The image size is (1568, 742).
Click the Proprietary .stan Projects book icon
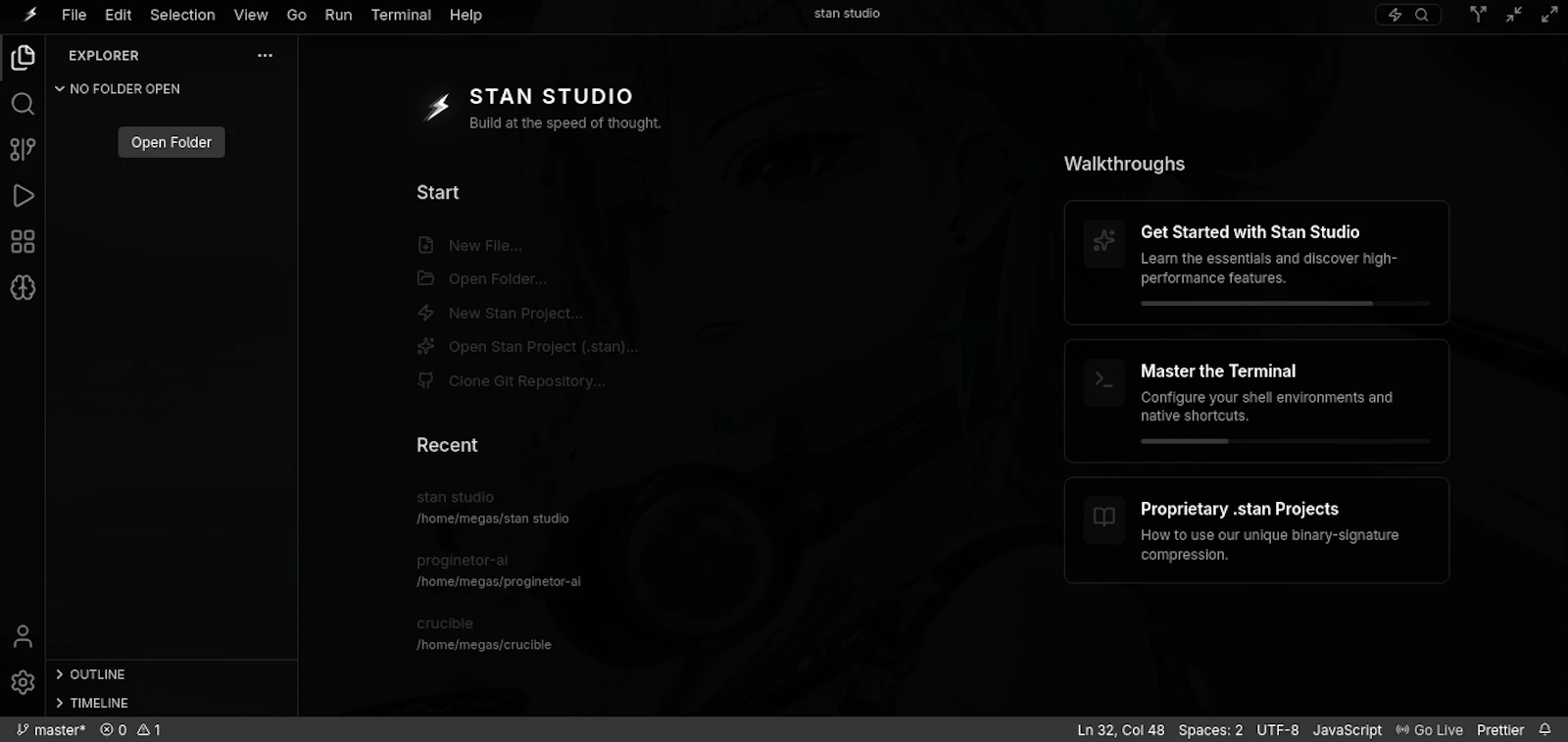1104,517
